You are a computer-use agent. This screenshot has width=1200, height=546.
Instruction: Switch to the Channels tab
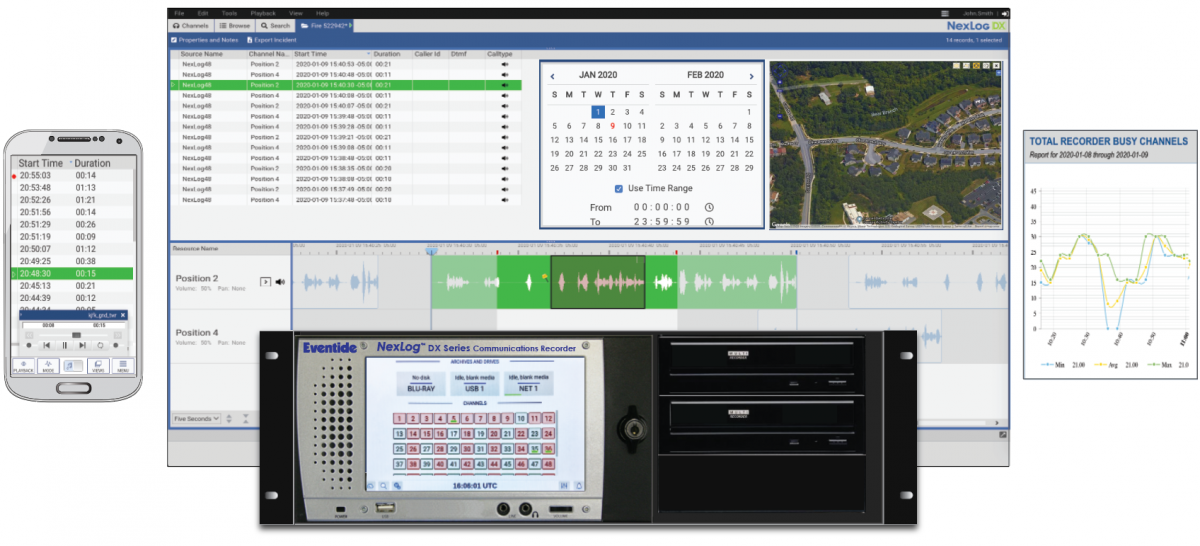pyautogui.click(x=190, y=25)
